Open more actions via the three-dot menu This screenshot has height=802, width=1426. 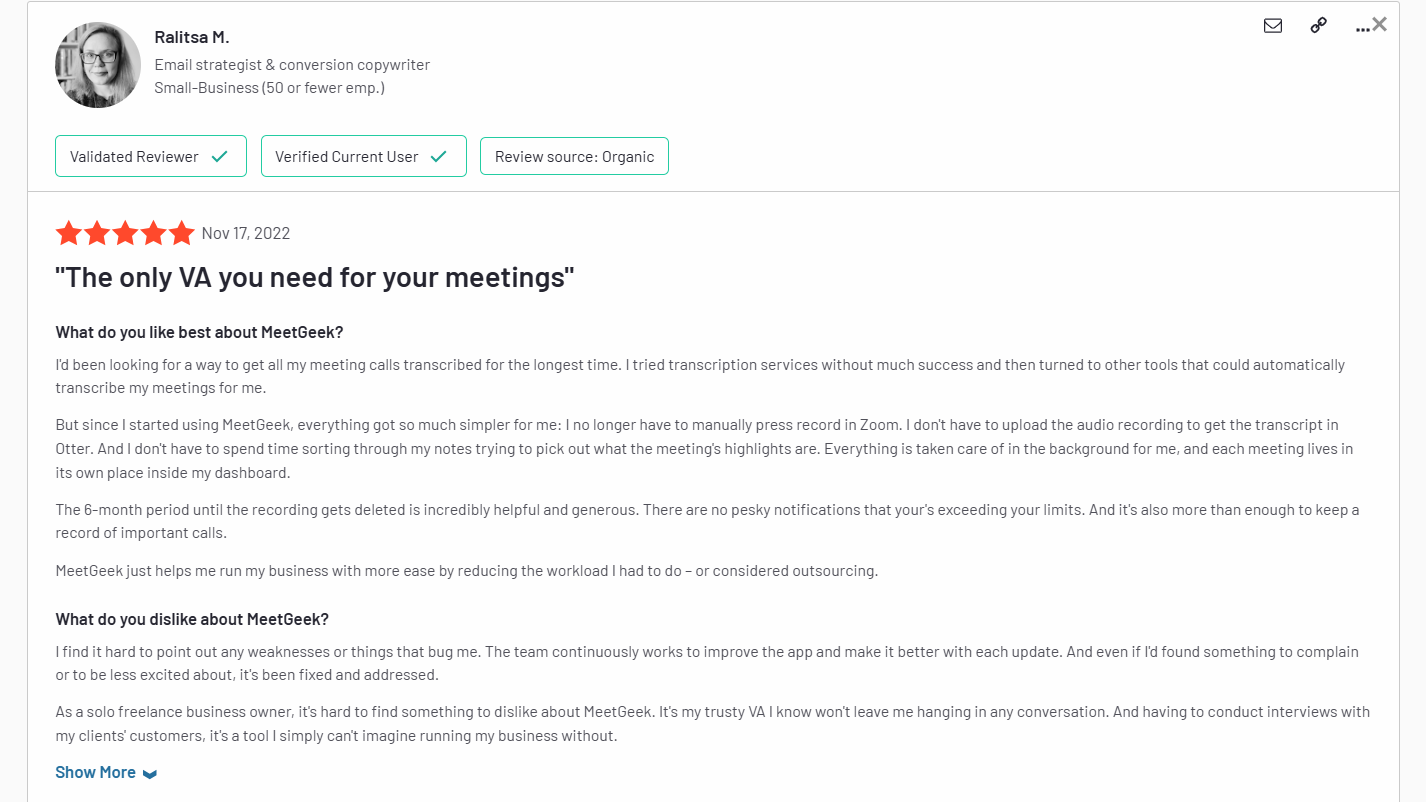(1362, 29)
